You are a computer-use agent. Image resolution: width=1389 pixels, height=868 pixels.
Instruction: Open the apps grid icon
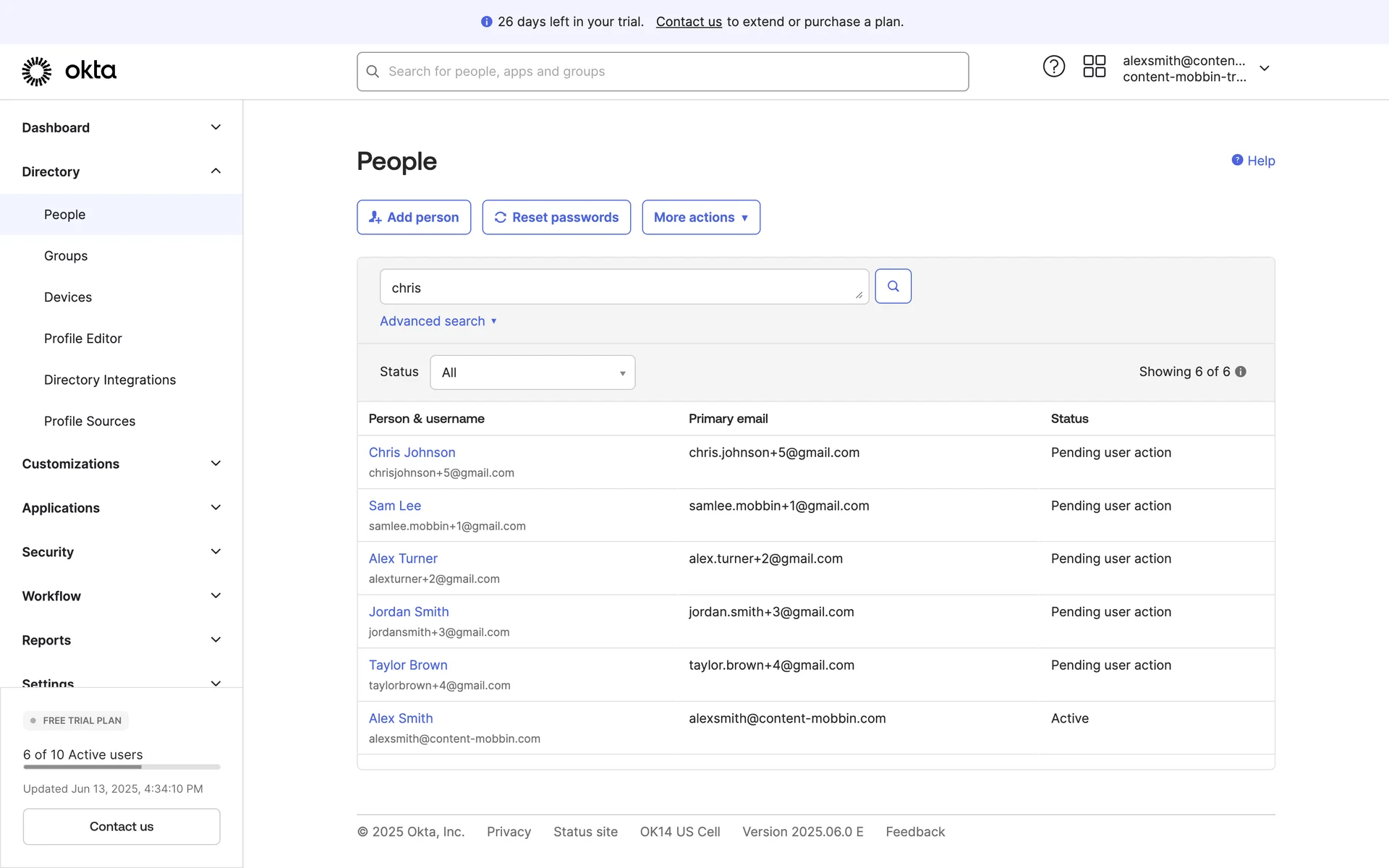(1094, 67)
